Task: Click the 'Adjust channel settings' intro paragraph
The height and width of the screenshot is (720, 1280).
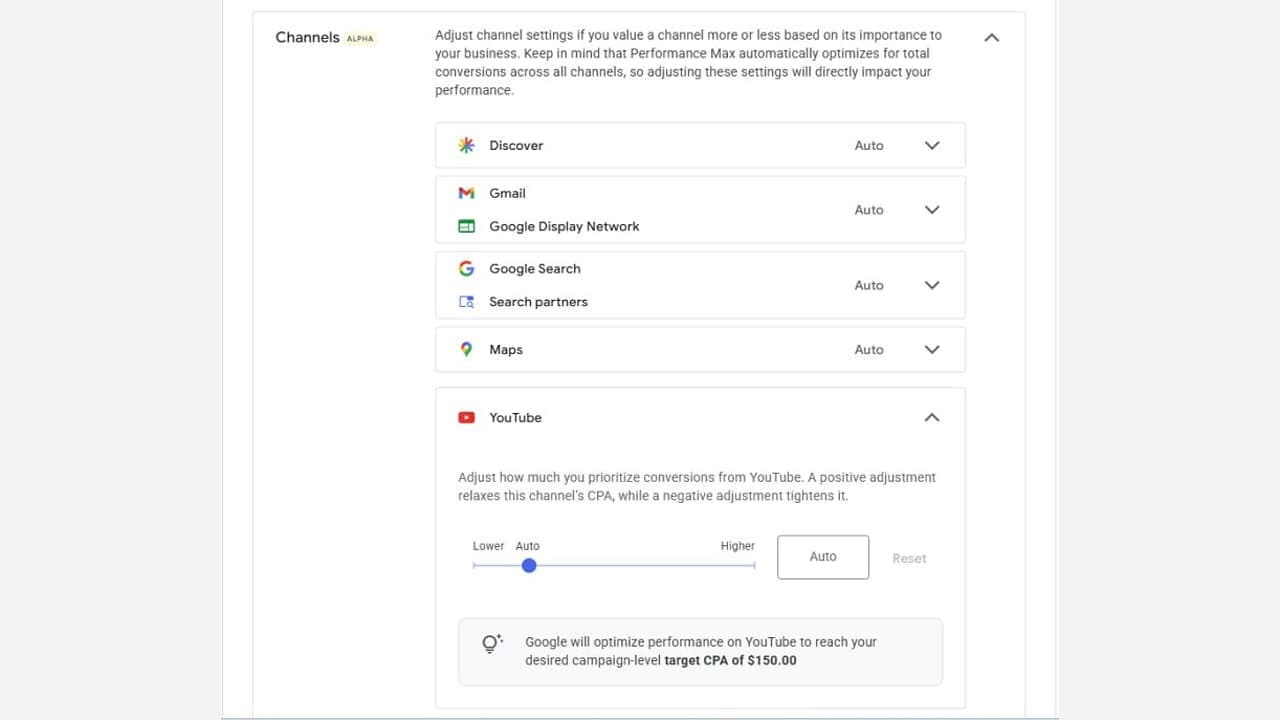Action: point(688,62)
